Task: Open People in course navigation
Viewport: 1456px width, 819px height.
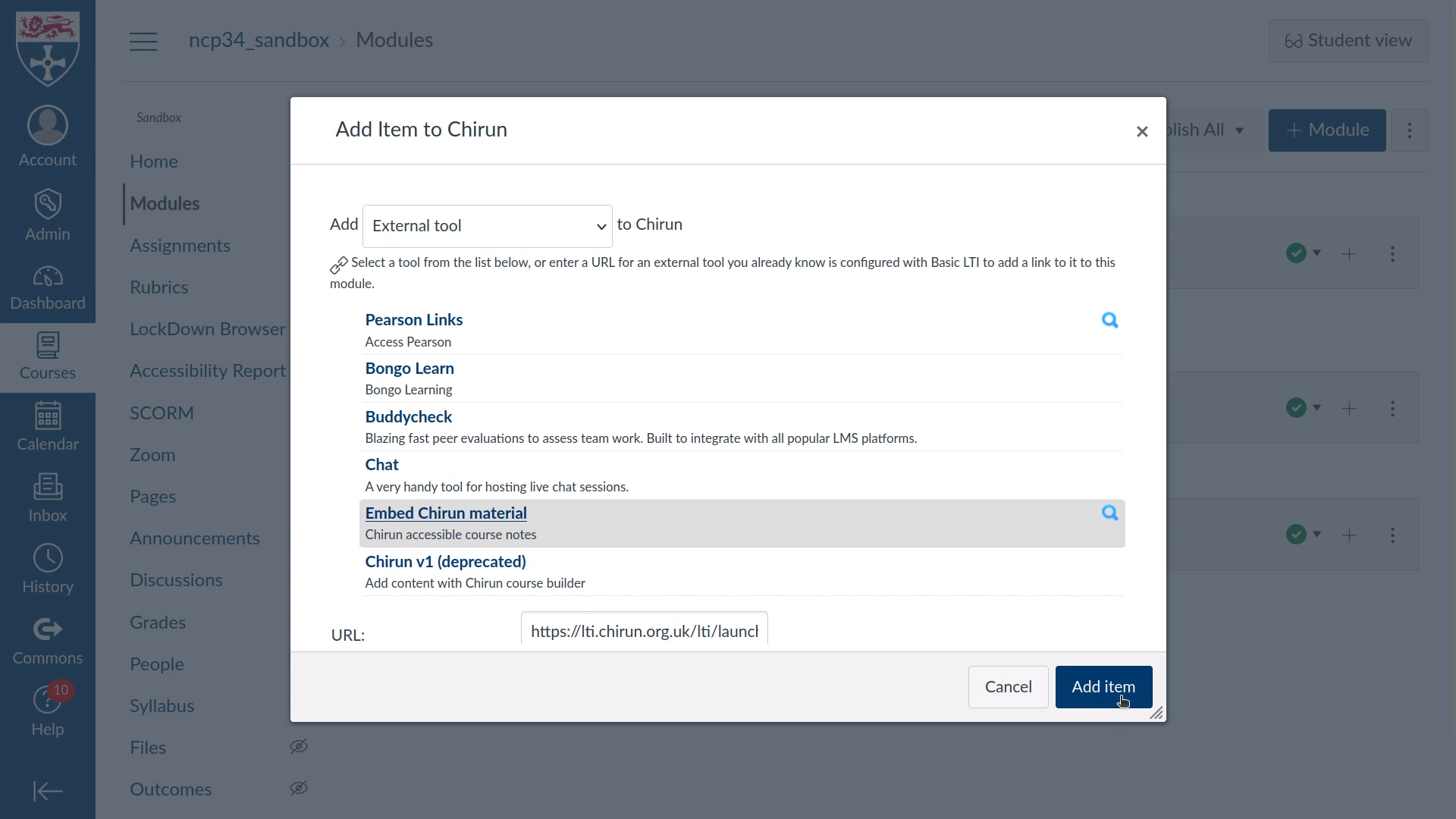Action: click(x=156, y=664)
